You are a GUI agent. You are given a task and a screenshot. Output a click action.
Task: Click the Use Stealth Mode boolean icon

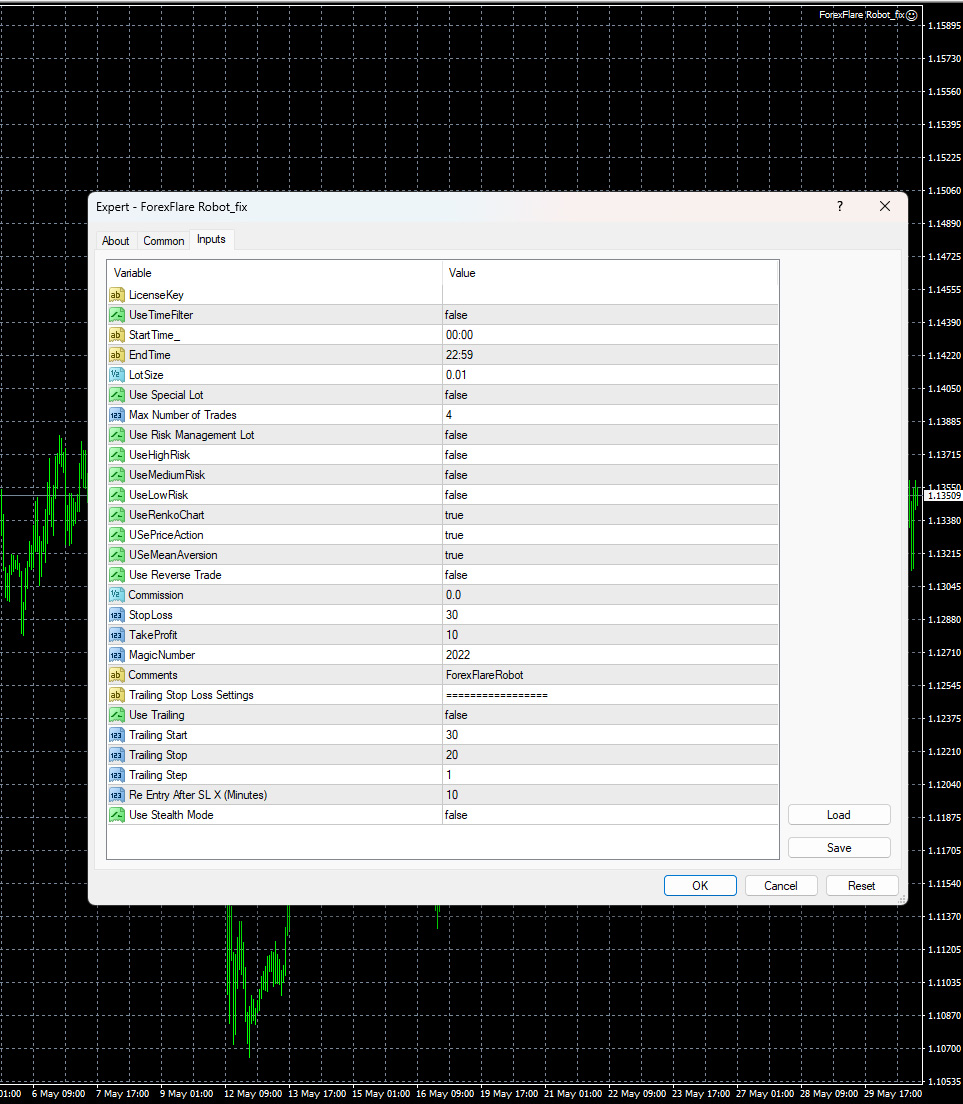pos(117,815)
